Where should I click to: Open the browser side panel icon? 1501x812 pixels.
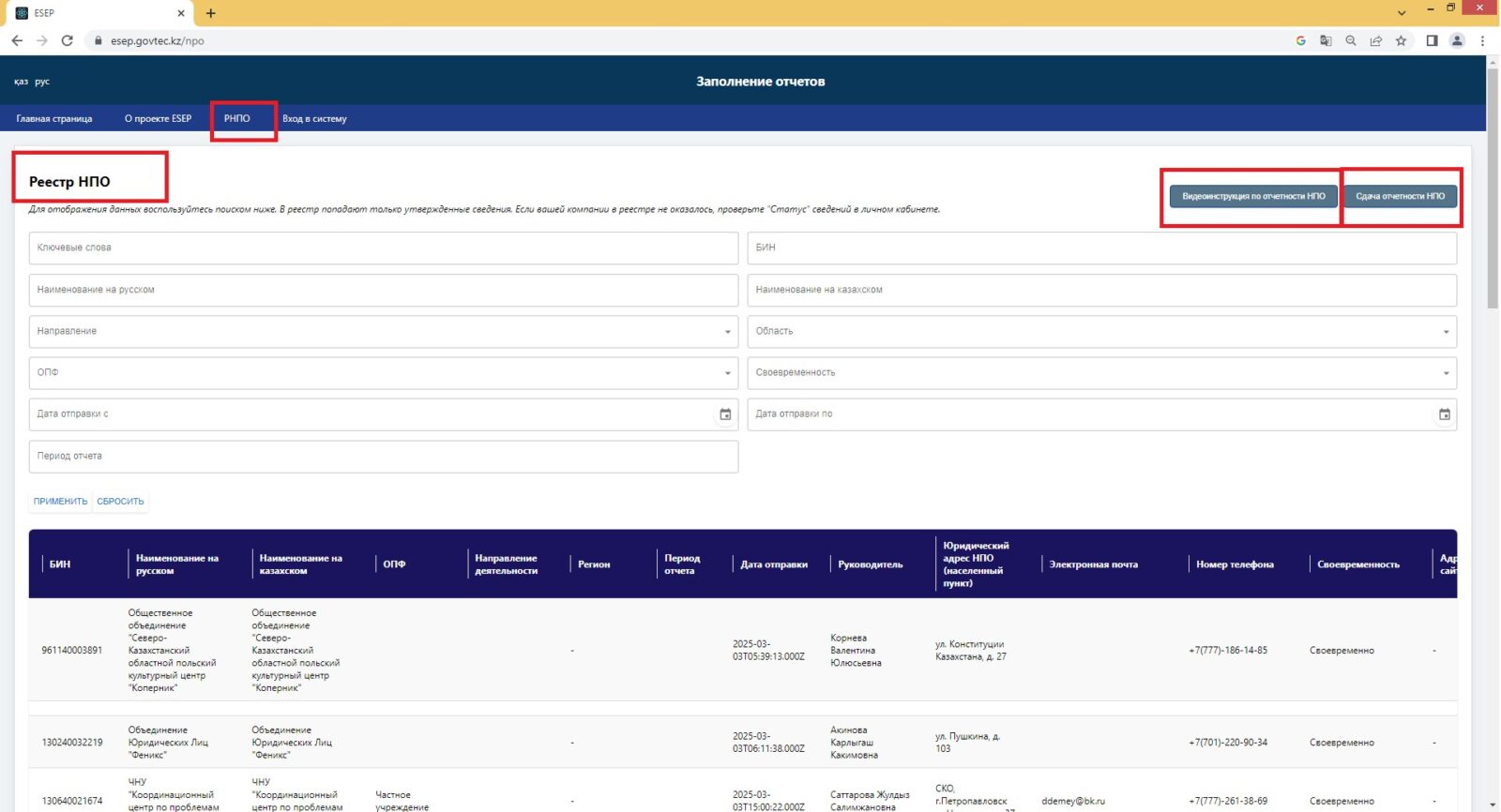1432,40
